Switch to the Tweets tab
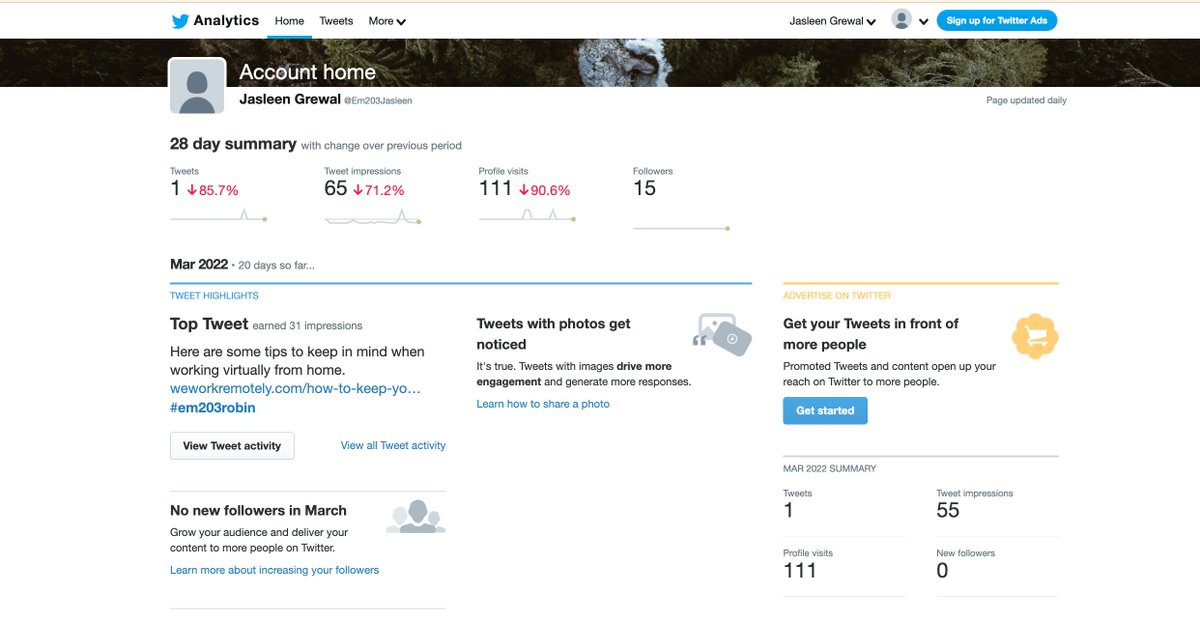 pos(336,21)
